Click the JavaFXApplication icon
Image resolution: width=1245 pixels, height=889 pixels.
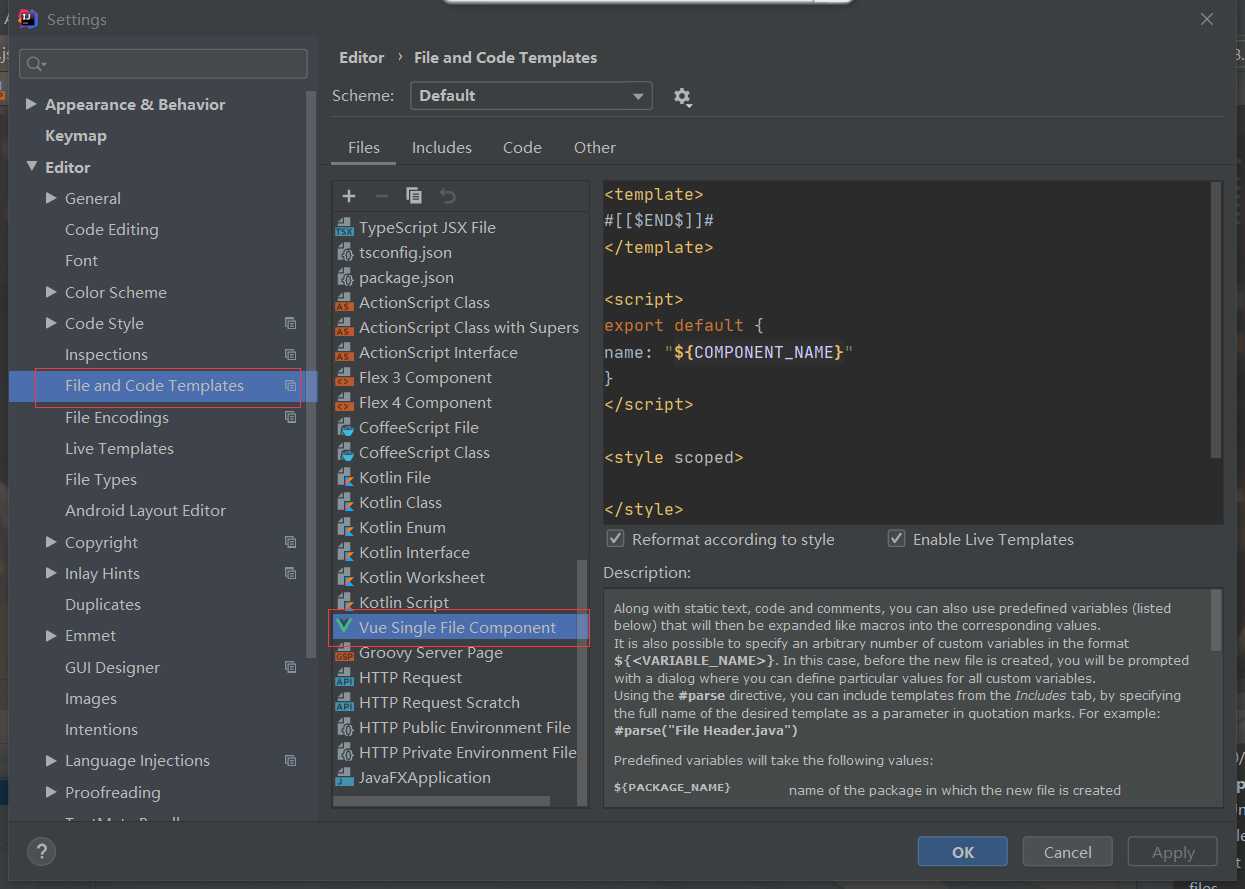(x=344, y=777)
